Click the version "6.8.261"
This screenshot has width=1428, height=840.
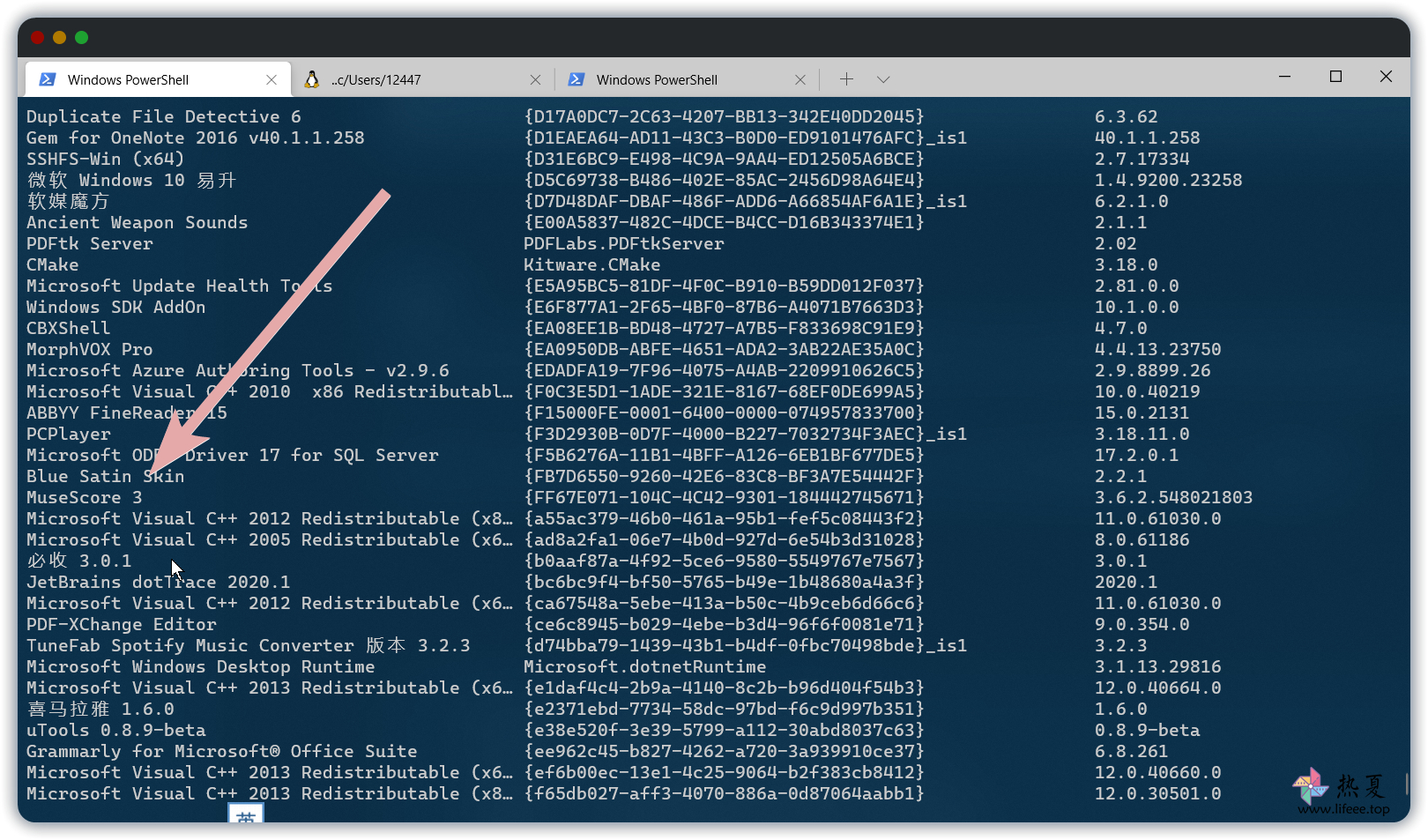(1132, 751)
